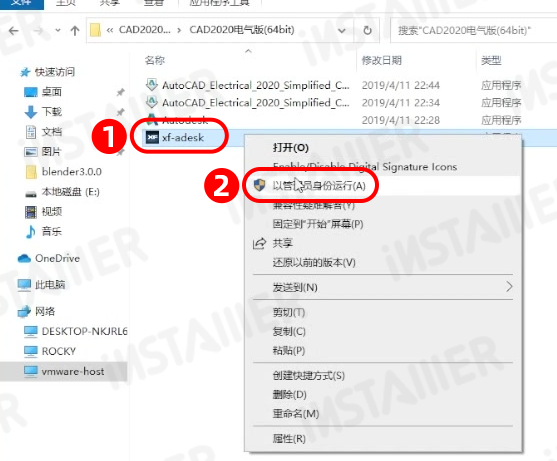Screen dimensions: 557x461
Task: Choose 复制(C) in context menu
Action: point(383,332)
